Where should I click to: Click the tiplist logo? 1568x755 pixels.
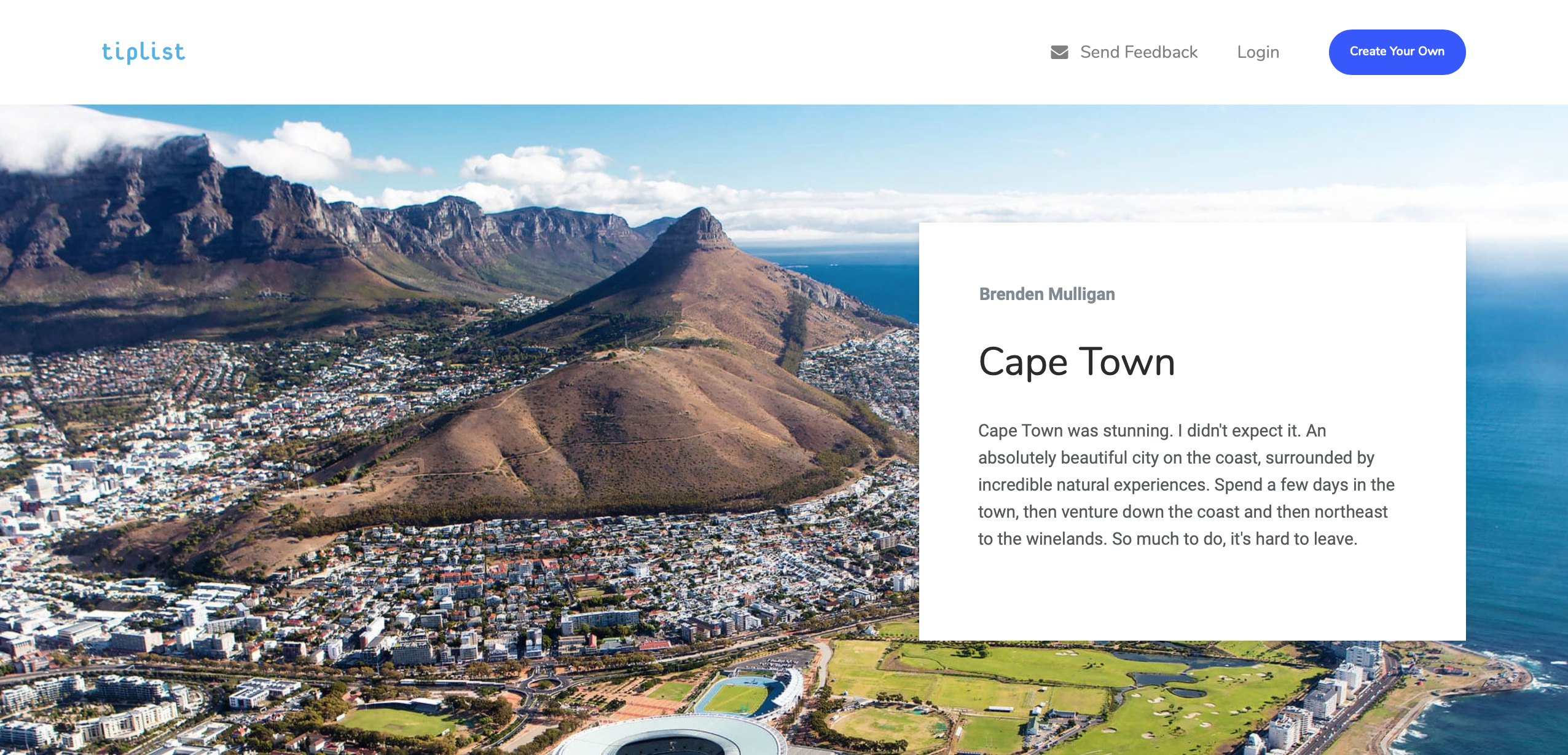tap(143, 52)
